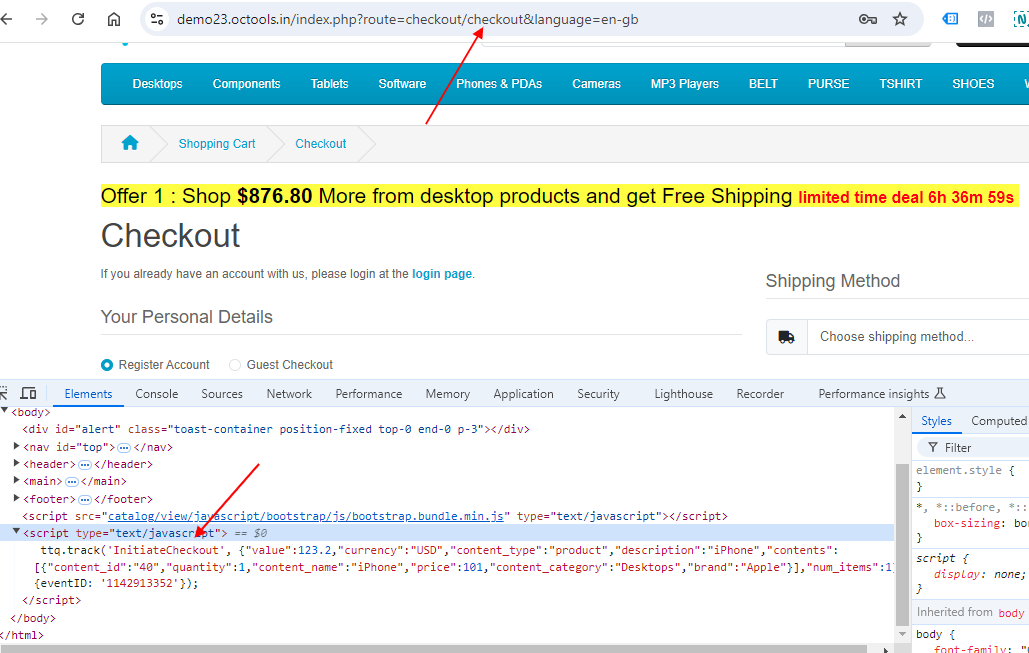Select the Register Account radio button
The image size is (1029, 653).
(107, 365)
